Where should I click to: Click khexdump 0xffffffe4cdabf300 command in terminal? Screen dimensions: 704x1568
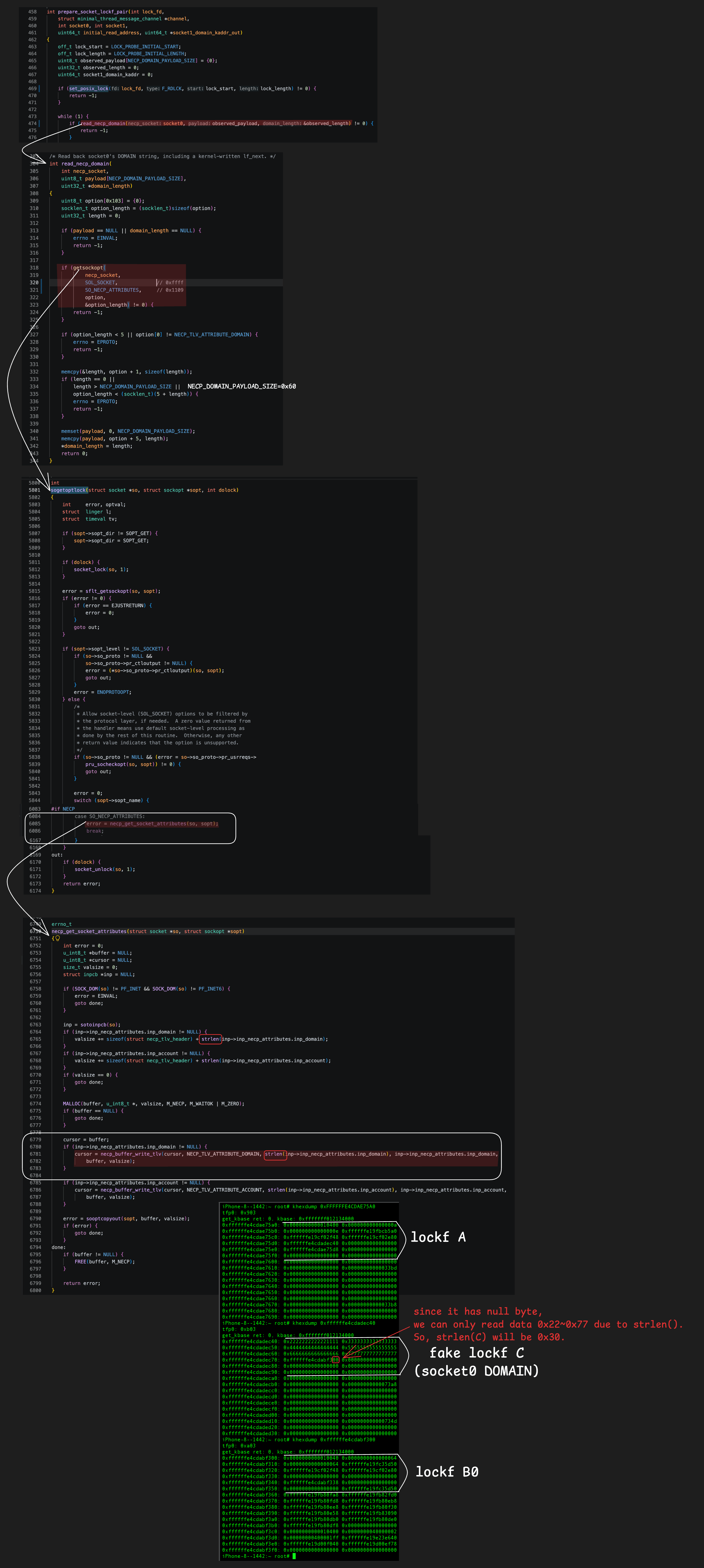[334, 1440]
